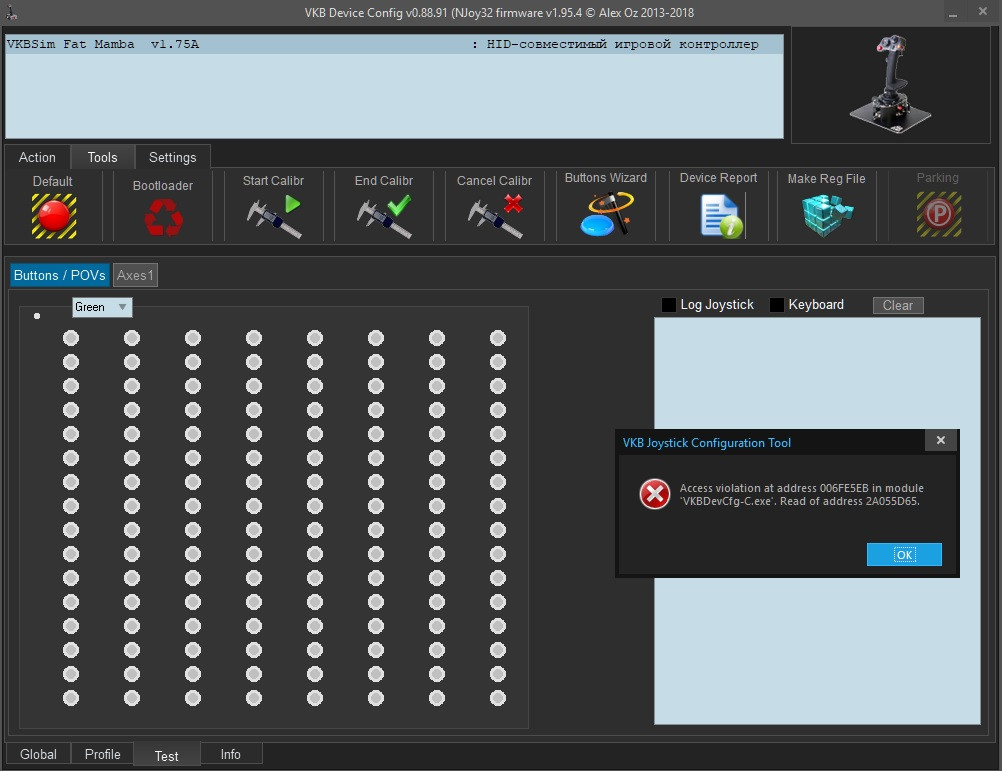Launch the Bootloader recycle icon

pyautogui.click(x=163, y=217)
